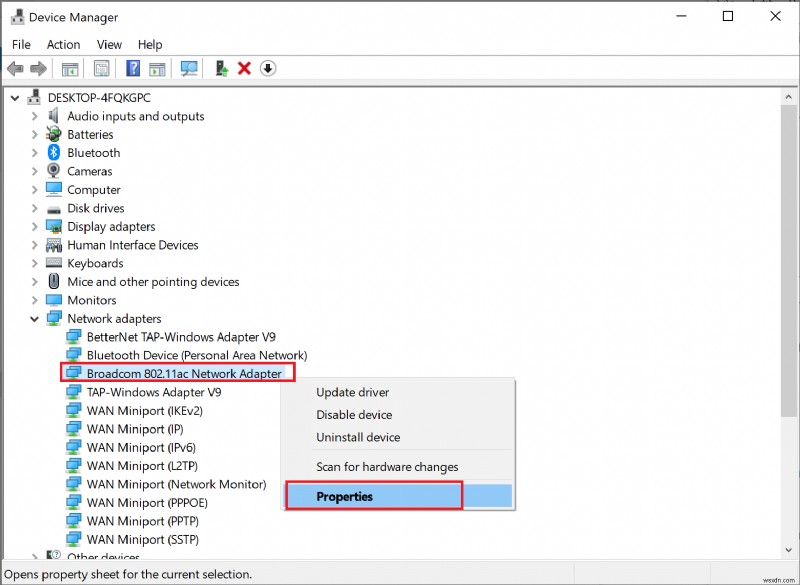Click the BetterNet TAP-Windows adapter icon

73,337
